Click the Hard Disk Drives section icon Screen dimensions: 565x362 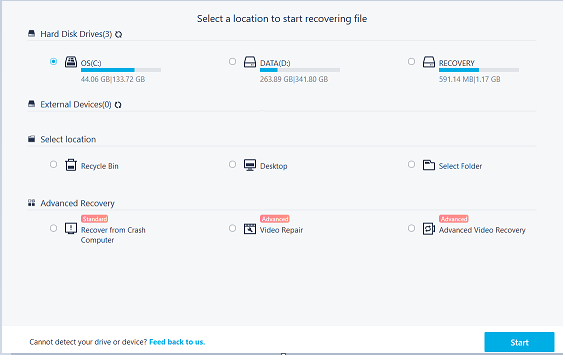[32, 33]
